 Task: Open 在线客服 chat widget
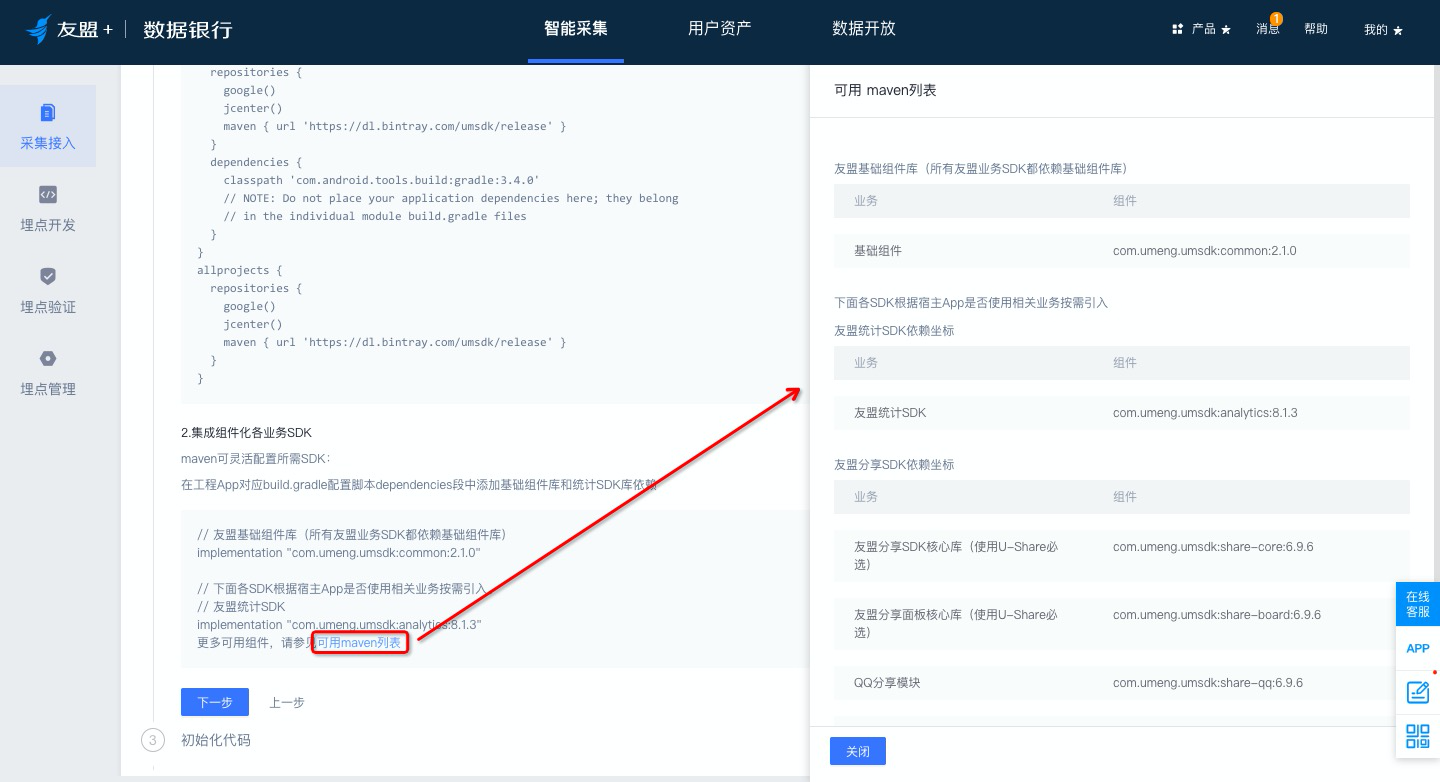(x=1418, y=604)
